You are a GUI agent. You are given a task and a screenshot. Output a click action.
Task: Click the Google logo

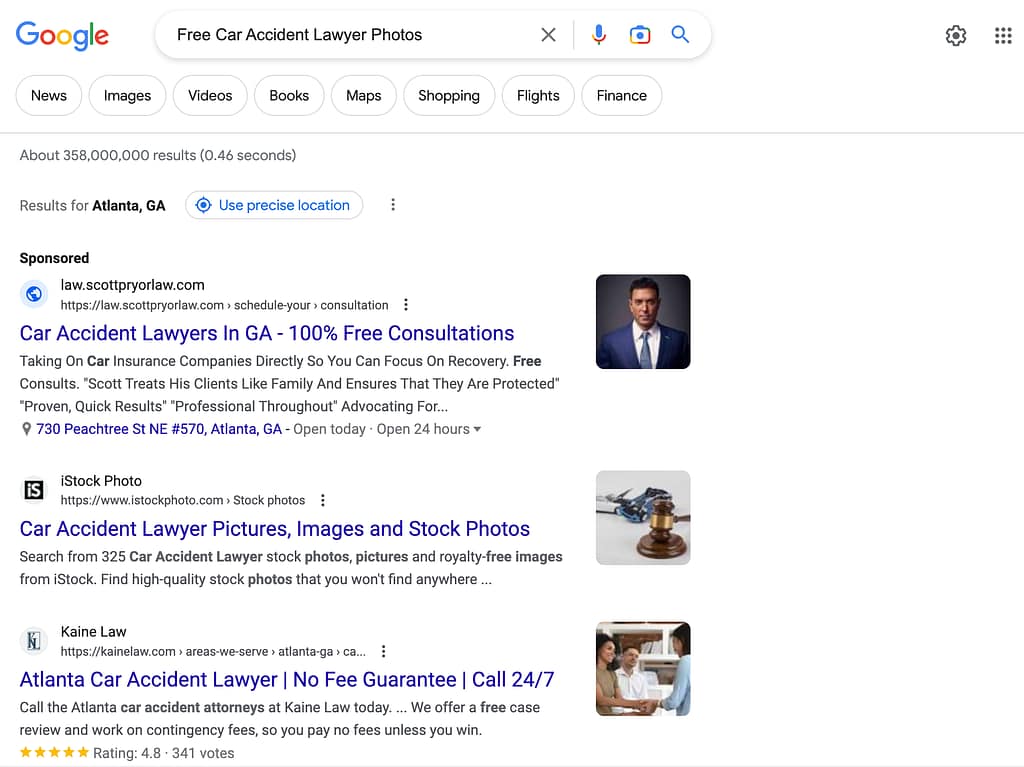click(x=62, y=35)
